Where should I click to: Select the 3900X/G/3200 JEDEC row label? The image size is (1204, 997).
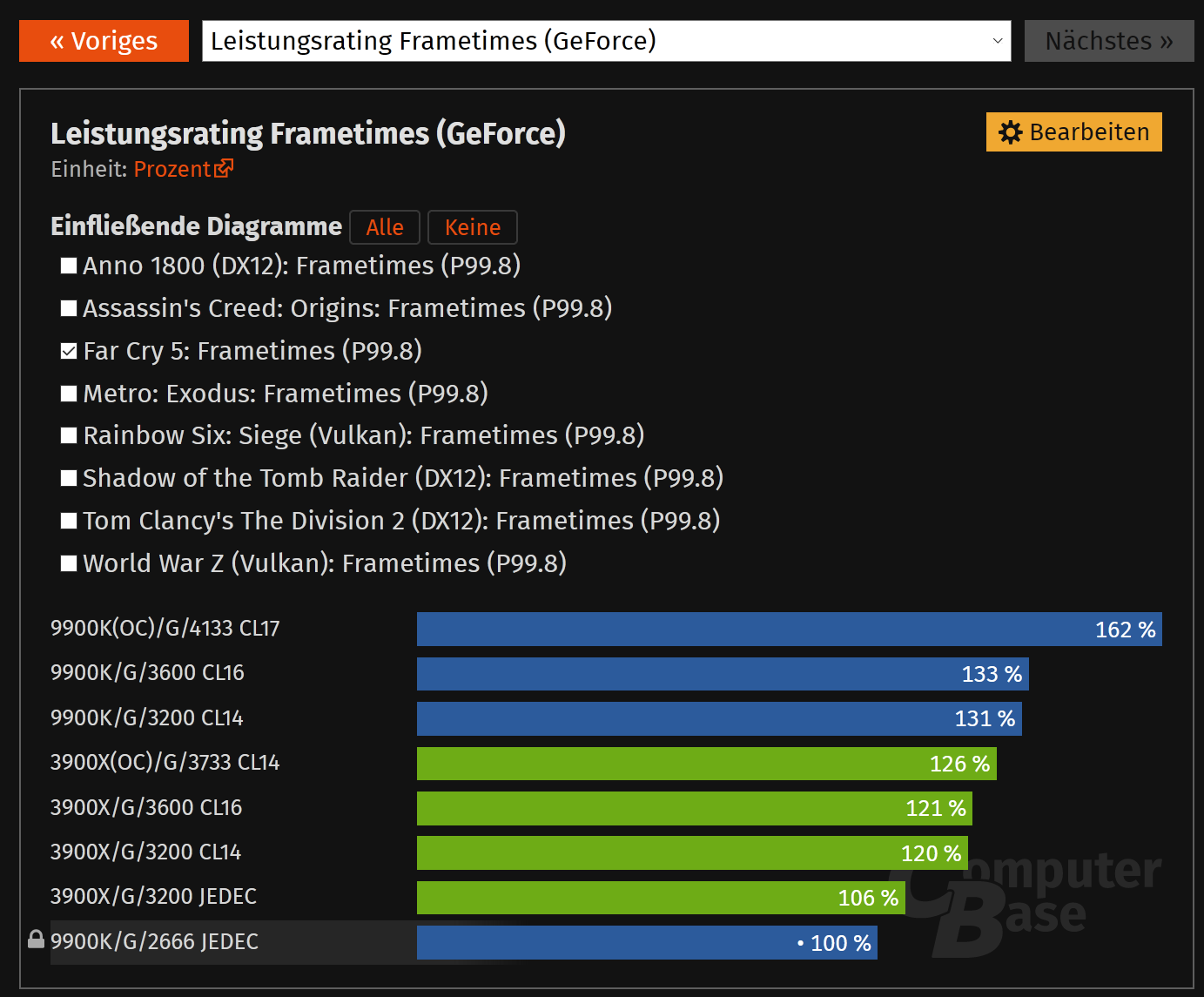[x=154, y=897]
